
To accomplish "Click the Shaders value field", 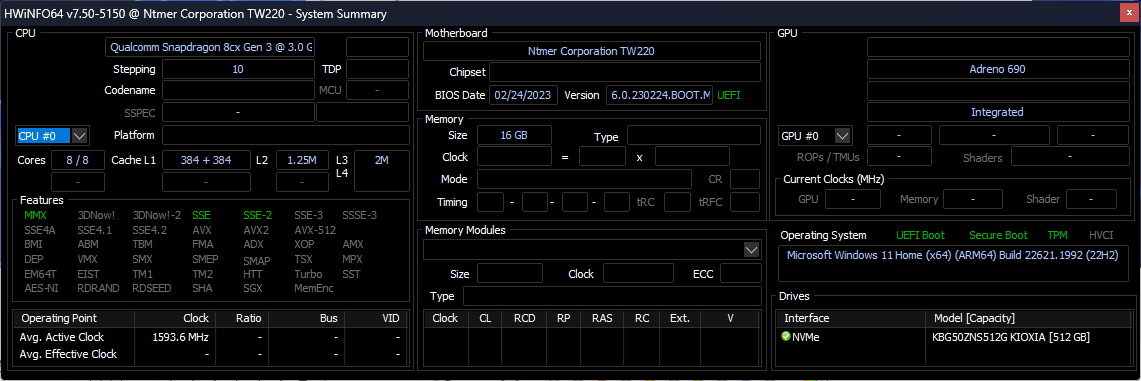I will [x=1069, y=157].
